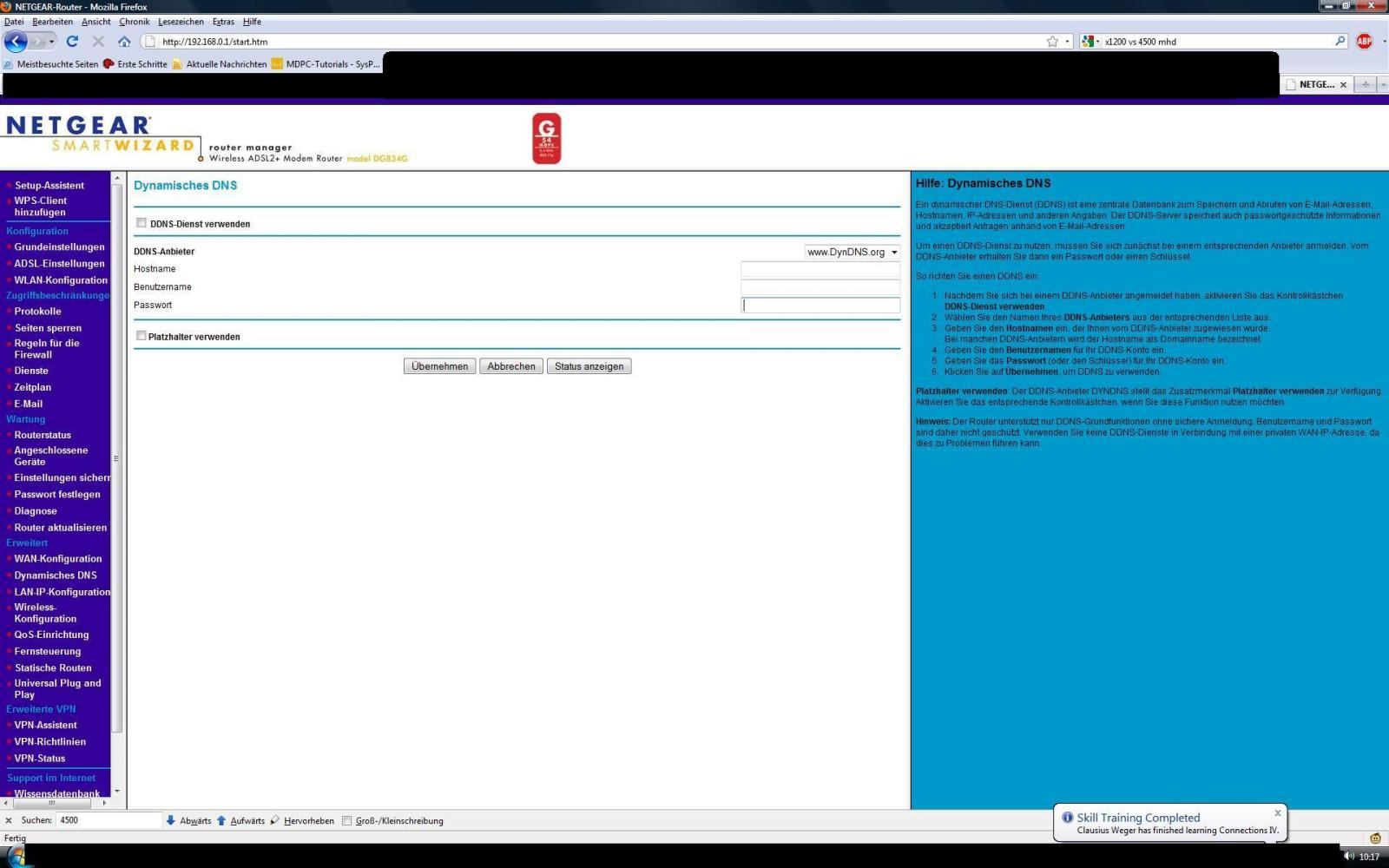Close the NETGE... tab
Screen dimensions: 1389x868
click(x=1343, y=84)
